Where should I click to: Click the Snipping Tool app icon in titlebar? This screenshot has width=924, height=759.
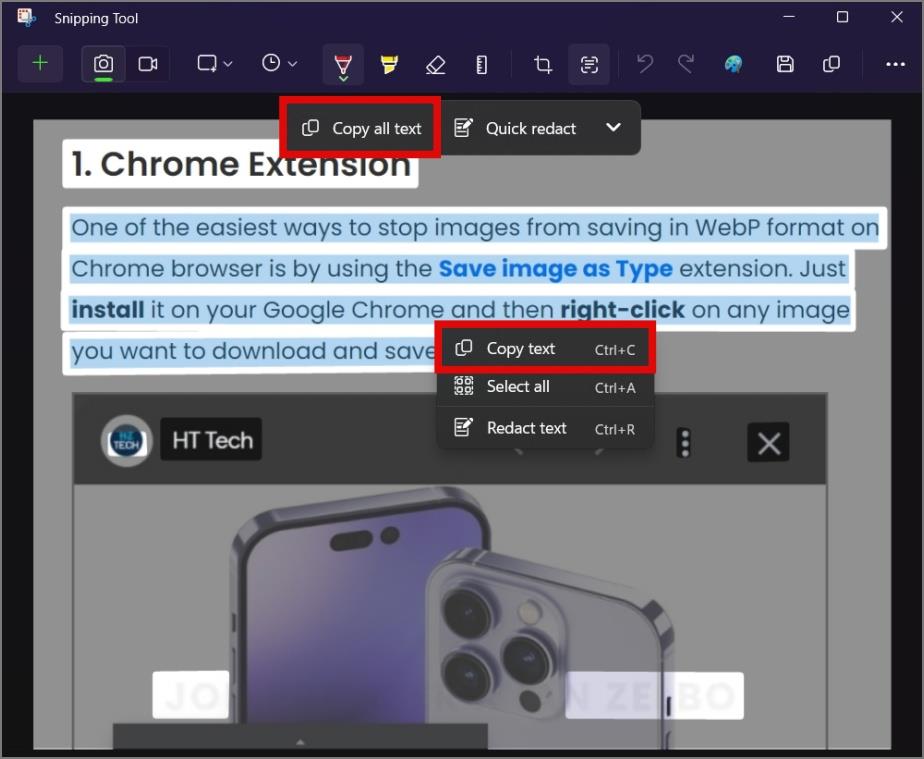tap(26, 17)
